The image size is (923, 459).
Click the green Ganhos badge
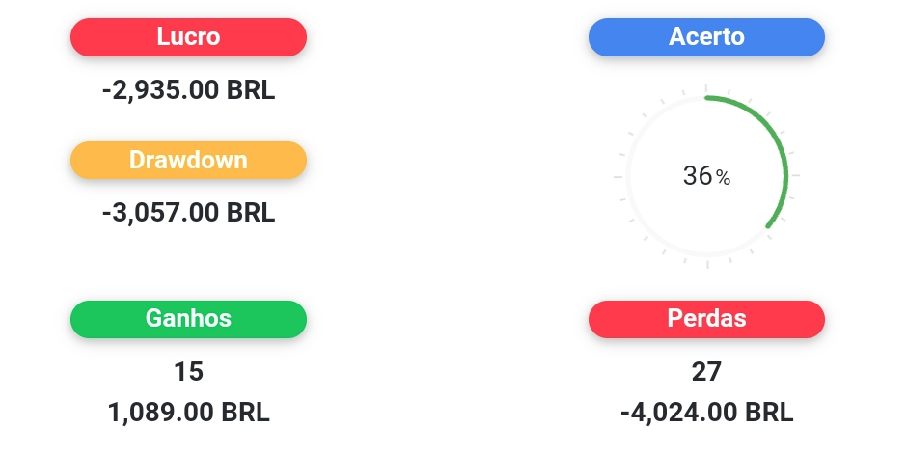point(188,319)
